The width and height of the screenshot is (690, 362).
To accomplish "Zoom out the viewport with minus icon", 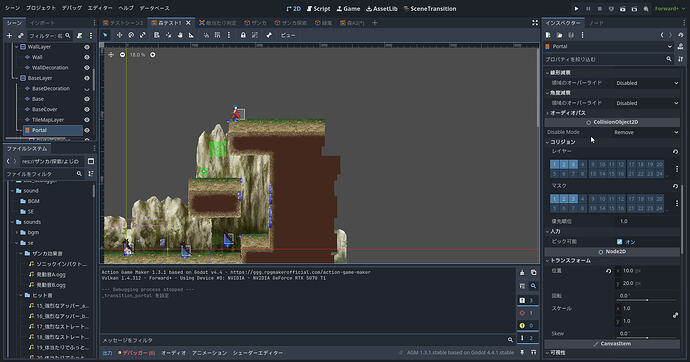I will [122, 55].
